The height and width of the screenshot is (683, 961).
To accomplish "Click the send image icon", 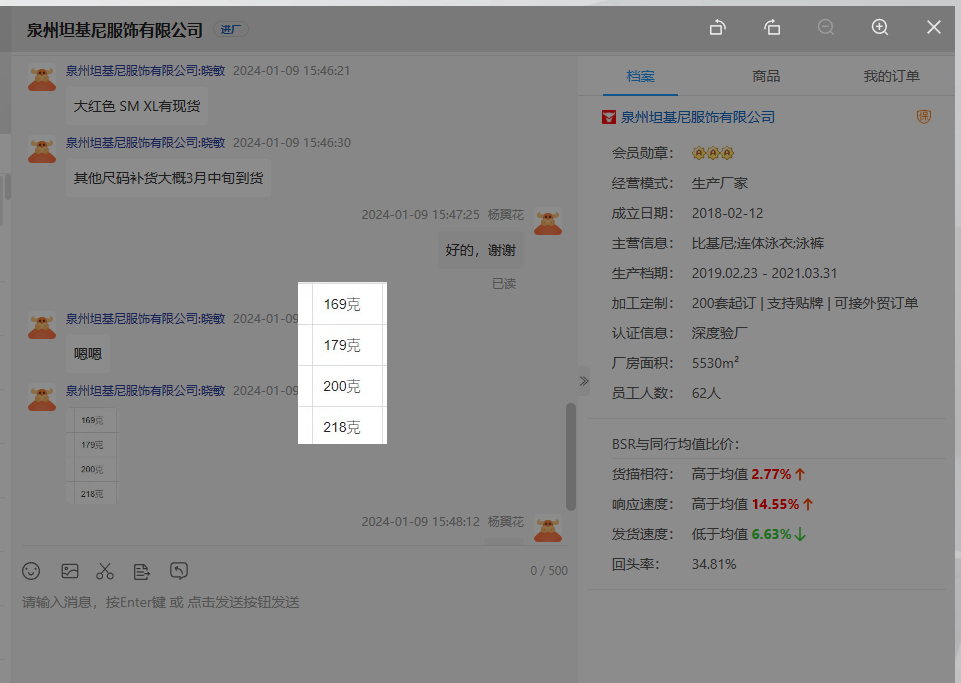I will [x=70, y=571].
